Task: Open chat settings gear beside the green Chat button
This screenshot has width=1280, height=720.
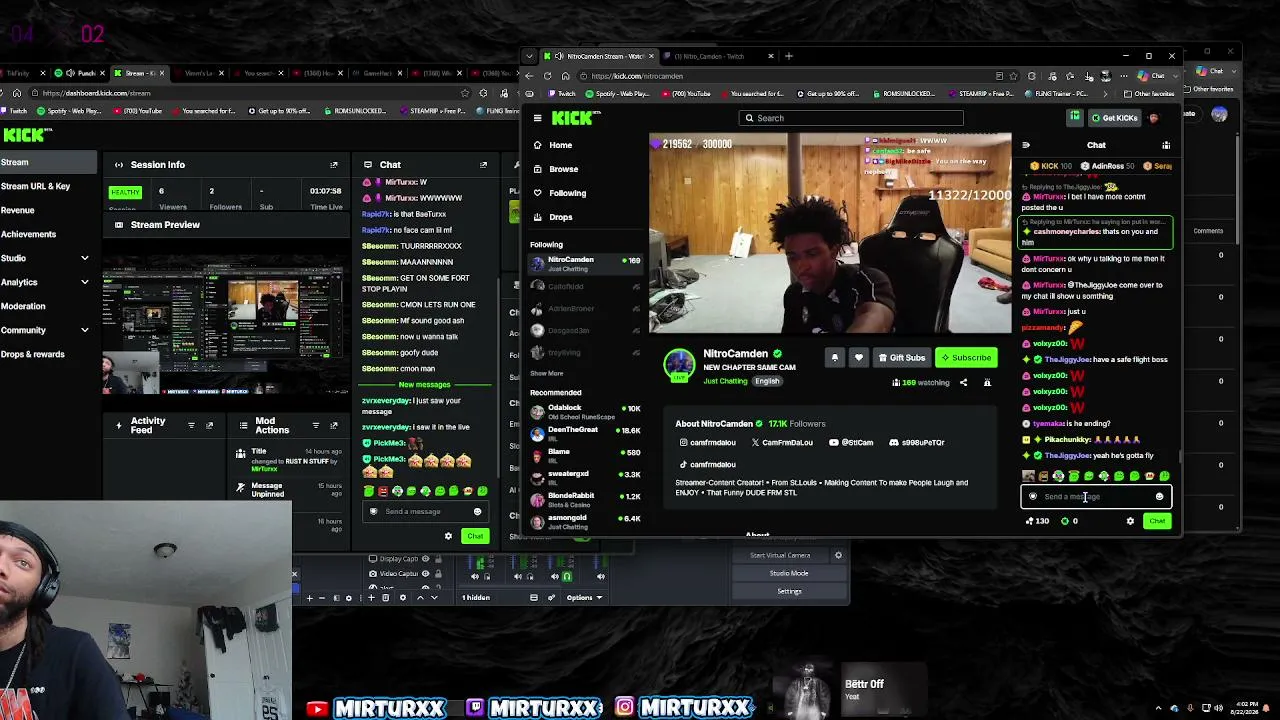Action: 1130,521
